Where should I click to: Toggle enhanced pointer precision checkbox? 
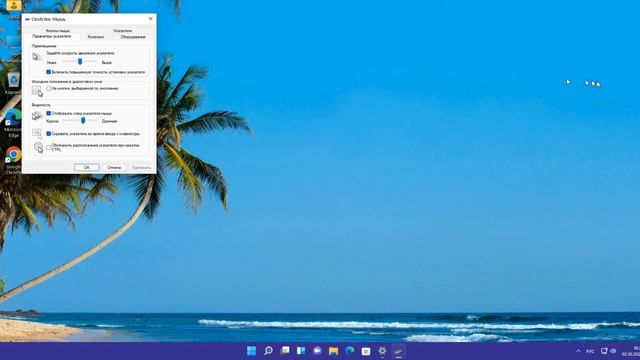click(49, 72)
